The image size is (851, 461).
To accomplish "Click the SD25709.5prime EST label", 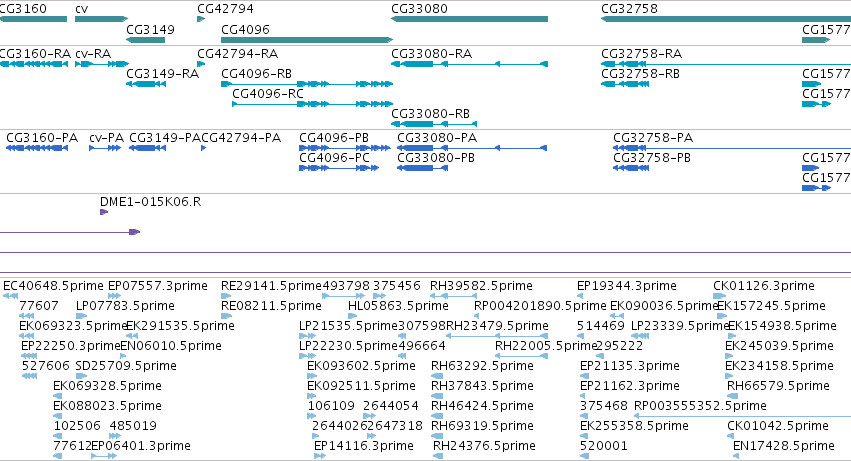I will pos(126,367).
